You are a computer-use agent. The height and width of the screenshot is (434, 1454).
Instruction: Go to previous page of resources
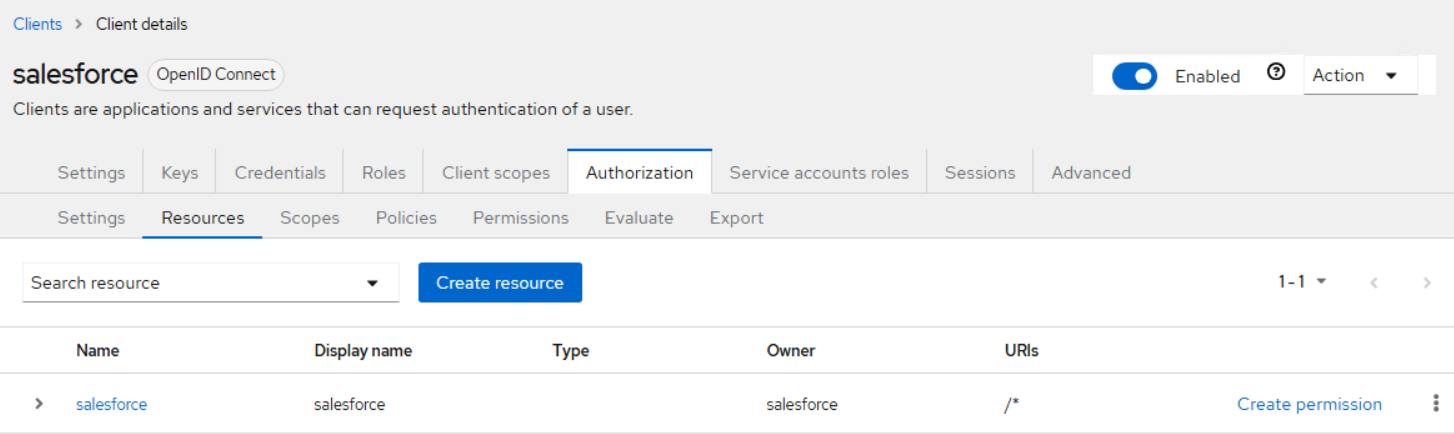point(1374,283)
